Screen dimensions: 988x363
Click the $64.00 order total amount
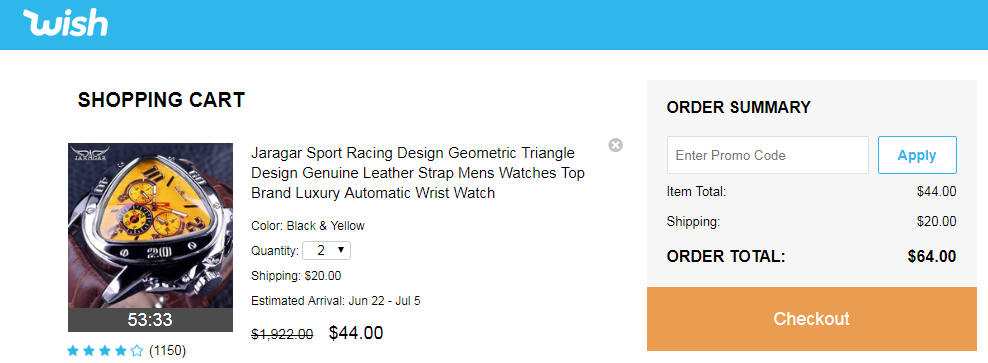(x=932, y=256)
